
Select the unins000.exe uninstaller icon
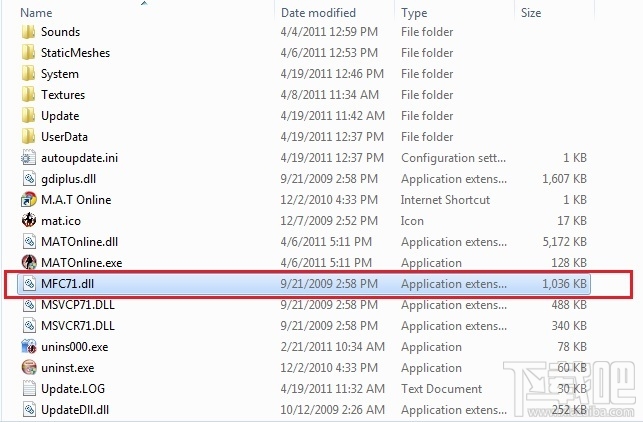point(29,347)
